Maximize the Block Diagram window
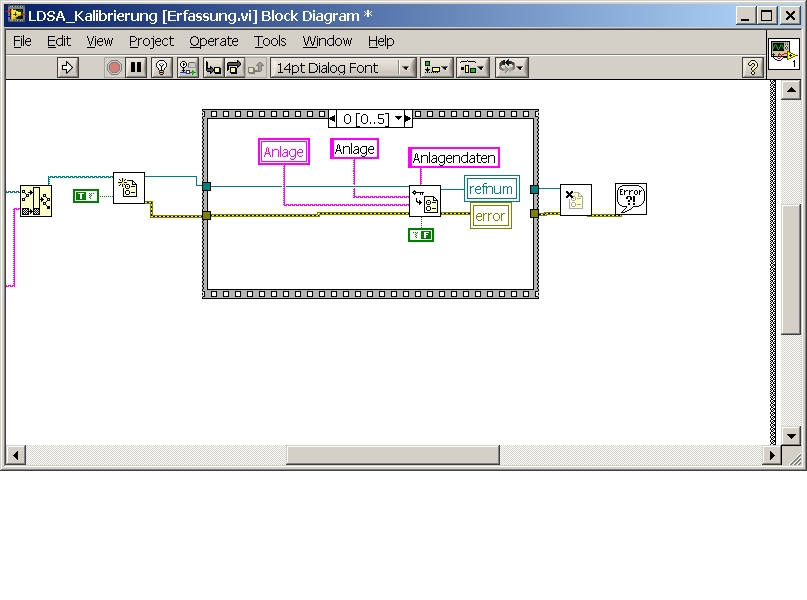 [x=766, y=15]
